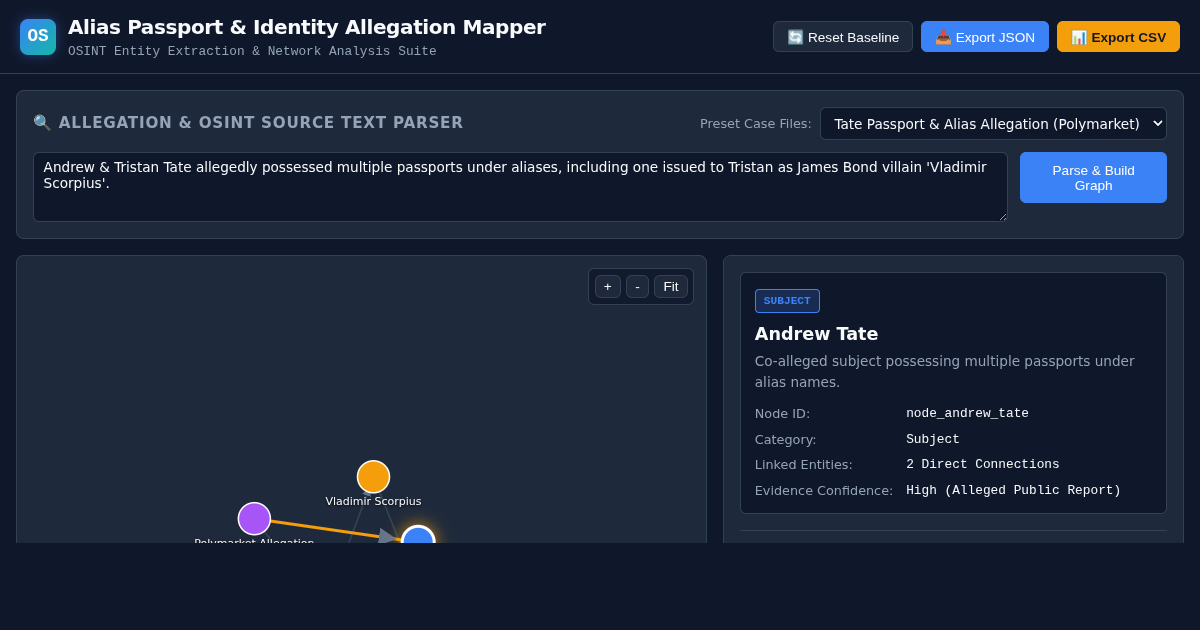This screenshot has width=1200, height=630.
Task: Focus the allegation source text area
Action: click(520, 187)
